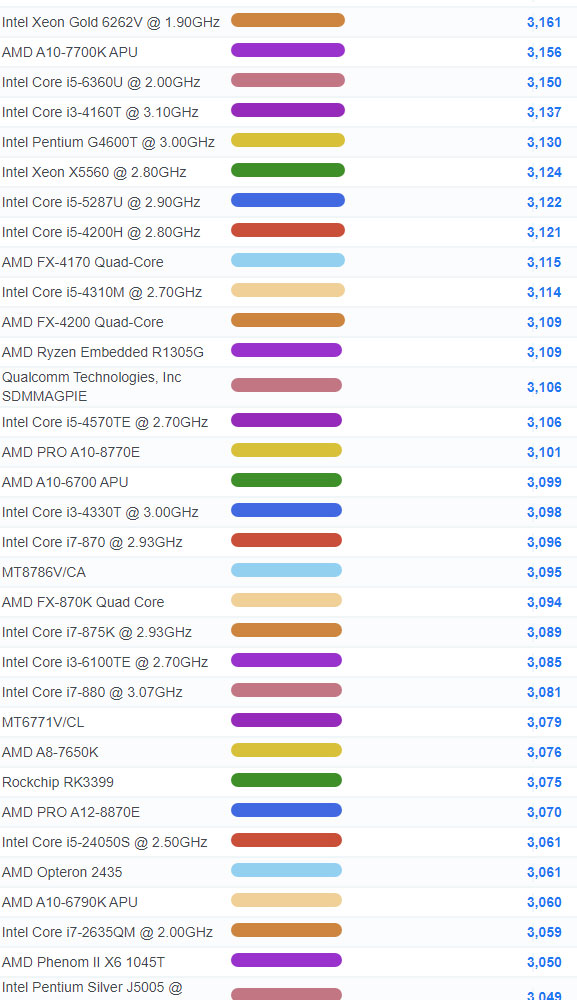Open AMD Phenom II X6 1045T entry

point(83,962)
